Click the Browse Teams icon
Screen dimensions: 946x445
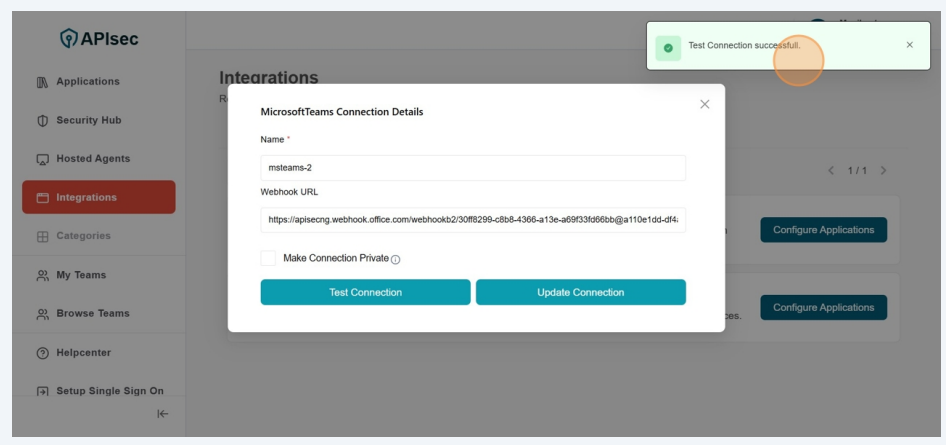(42, 314)
